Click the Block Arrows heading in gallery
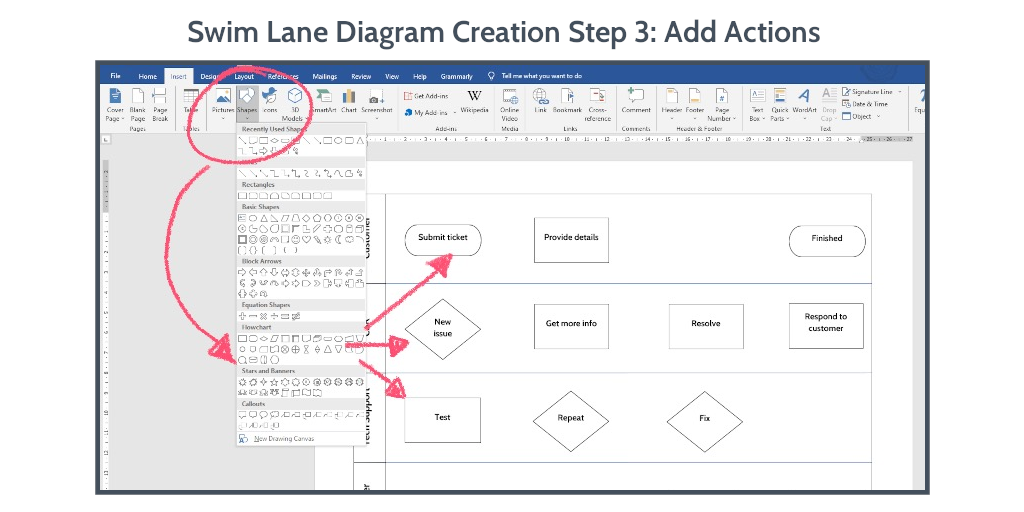Image resolution: width=1024 pixels, height=512 pixels. coord(262,261)
